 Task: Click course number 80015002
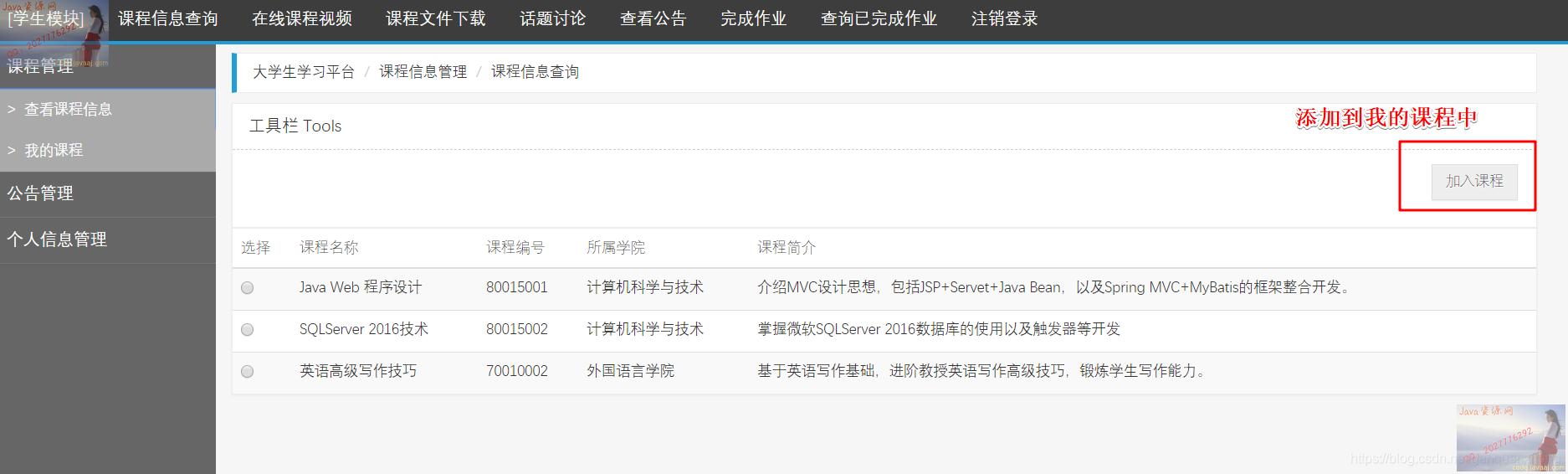pyautogui.click(x=517, y=329)
